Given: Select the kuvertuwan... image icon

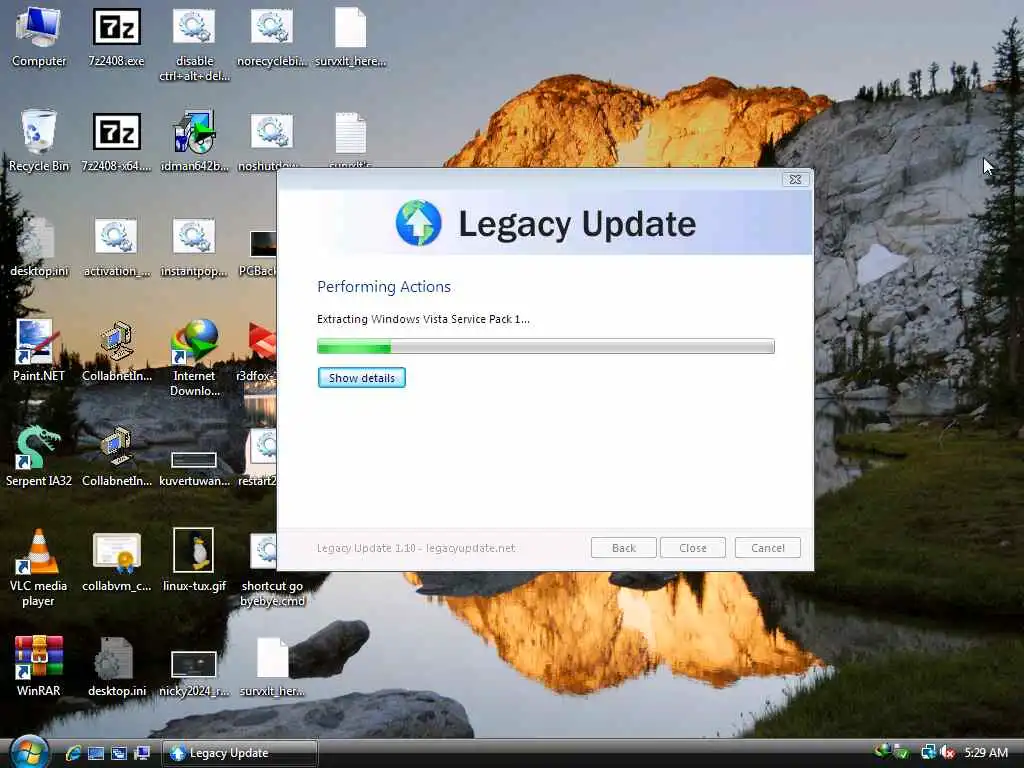Looking at the screenshot, I should tap(194, 467).
